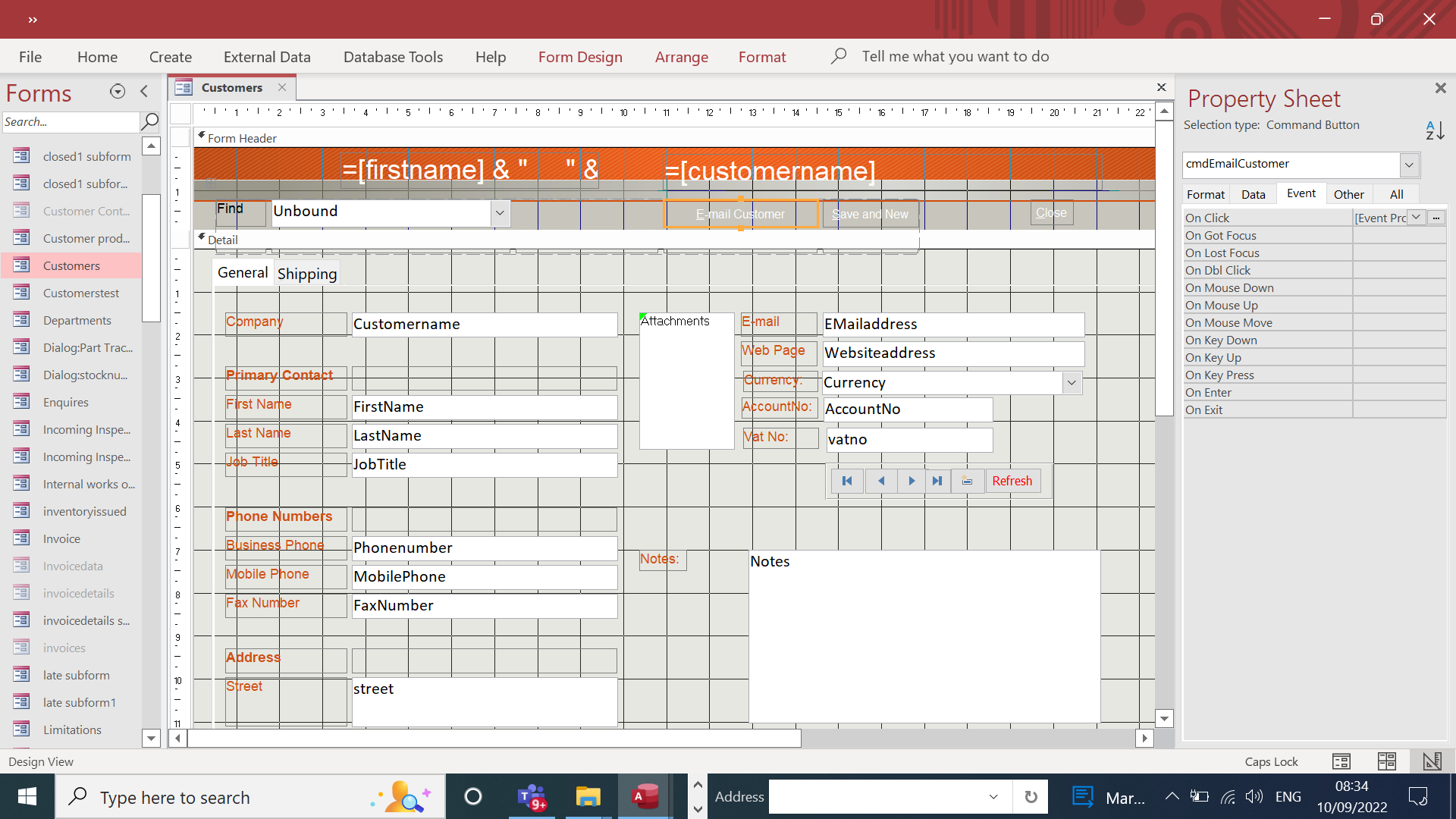Select the Invoice form in navigation list
Image resolution: width=1456 pixels, height=819 pixels.
point(61,538)
